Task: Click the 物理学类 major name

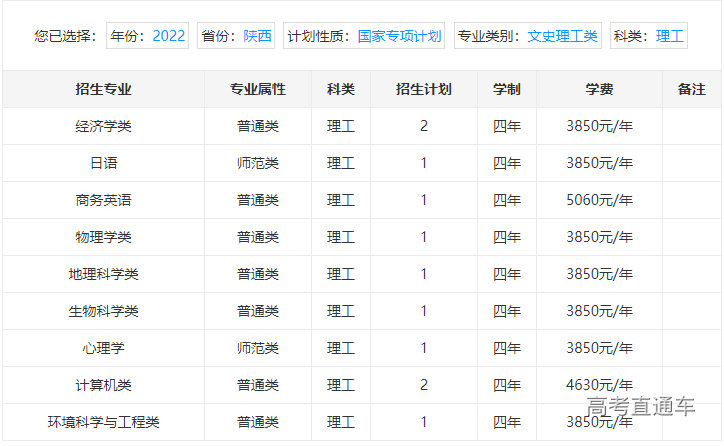Action: pyautogui.click(x=103, y=237)
